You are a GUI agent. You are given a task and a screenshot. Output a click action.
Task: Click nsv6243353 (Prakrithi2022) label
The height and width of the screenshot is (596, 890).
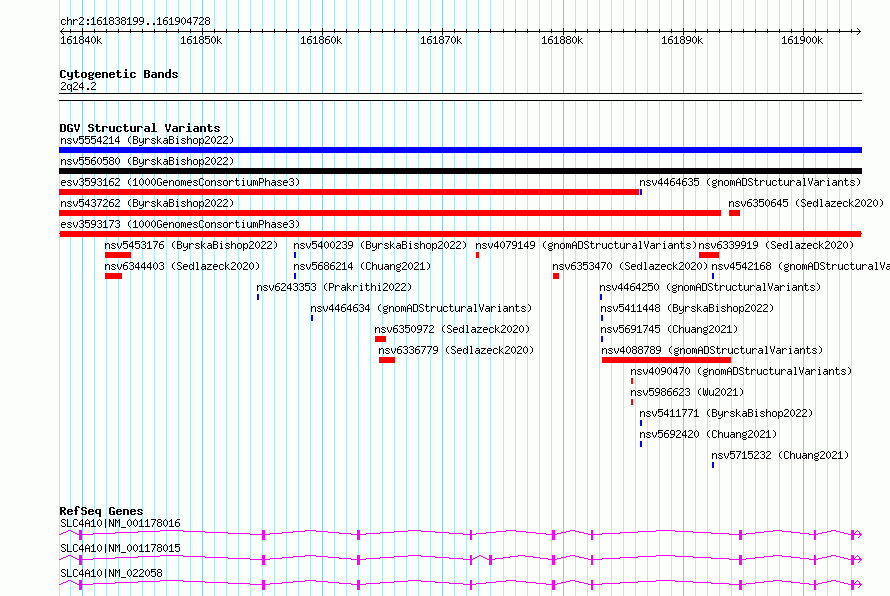[x=334, y=287]
